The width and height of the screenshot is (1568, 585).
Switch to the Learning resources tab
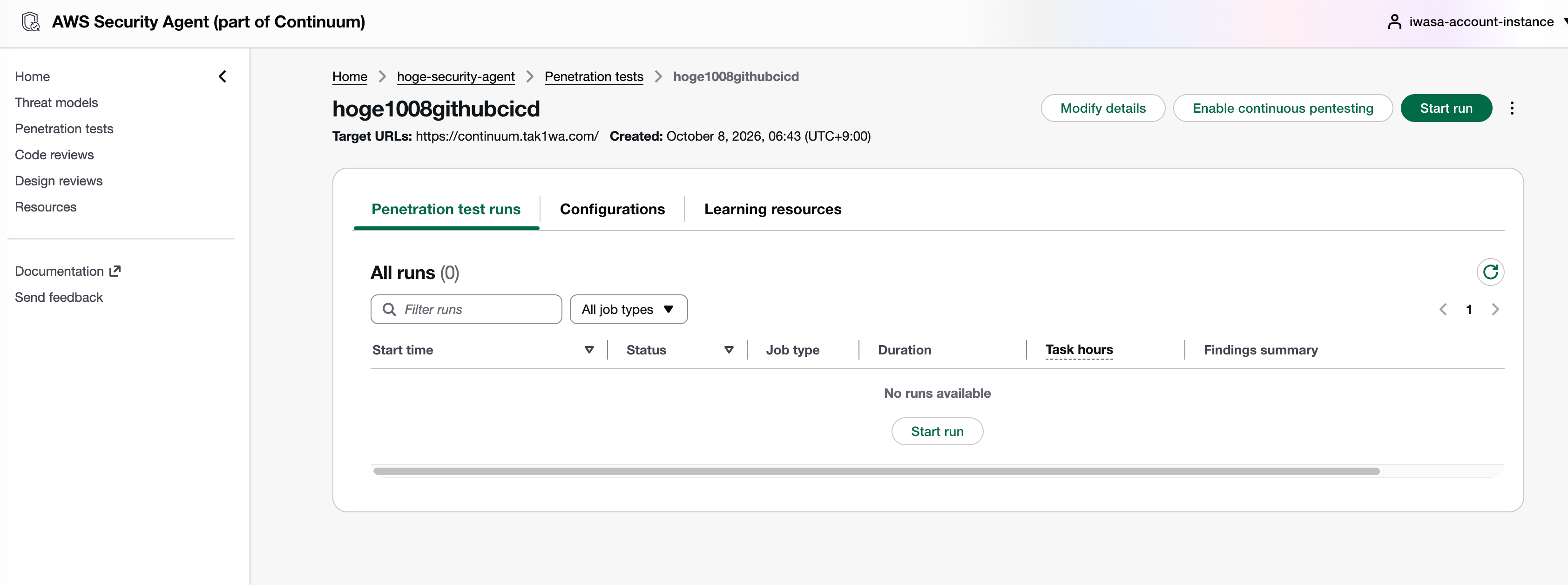tap(772, 210)
